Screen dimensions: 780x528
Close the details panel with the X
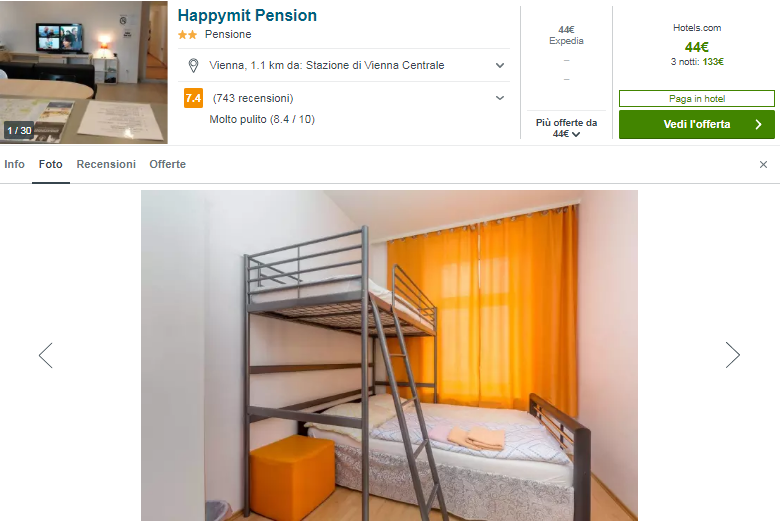pos(763,165)
